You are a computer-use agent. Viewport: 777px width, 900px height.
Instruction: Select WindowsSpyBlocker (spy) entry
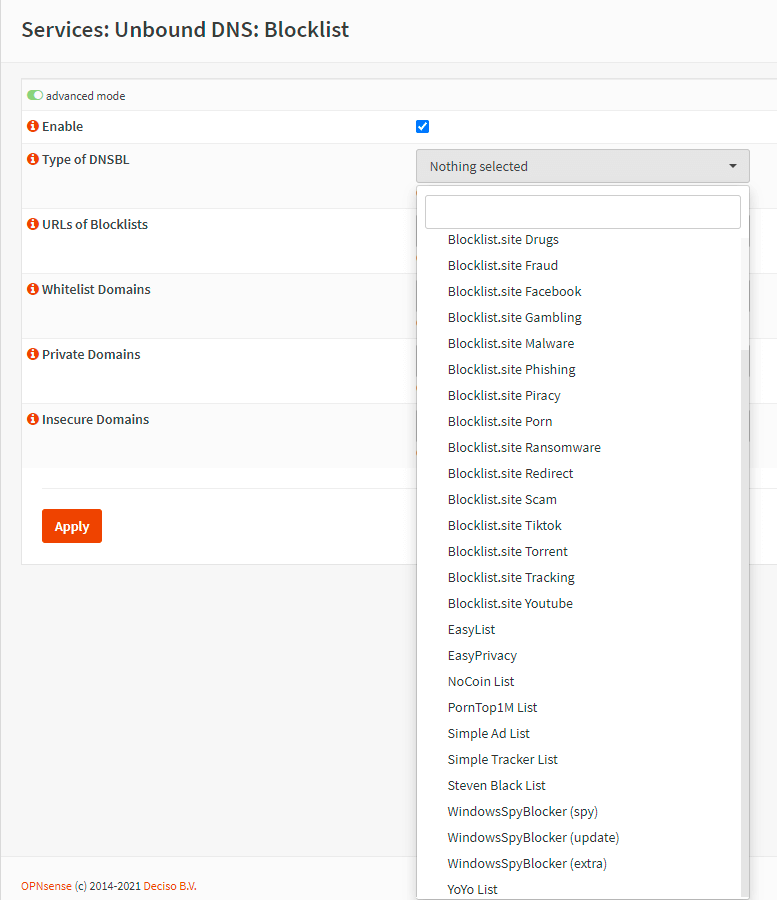click(x=522, y=811)
